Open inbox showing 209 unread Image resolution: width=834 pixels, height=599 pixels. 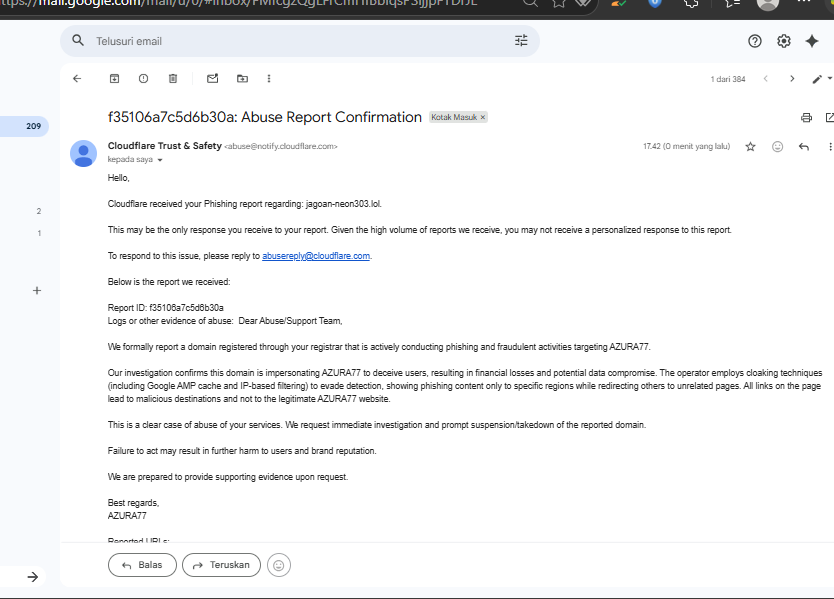coord(24,126)
